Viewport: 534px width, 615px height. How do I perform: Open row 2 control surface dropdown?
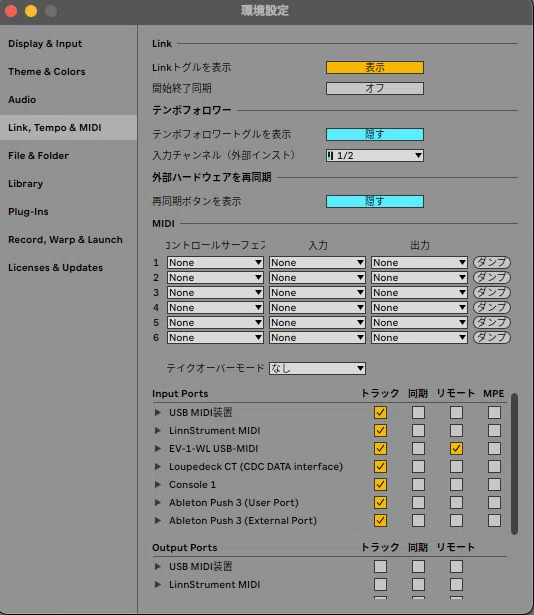tap(215, 278)
